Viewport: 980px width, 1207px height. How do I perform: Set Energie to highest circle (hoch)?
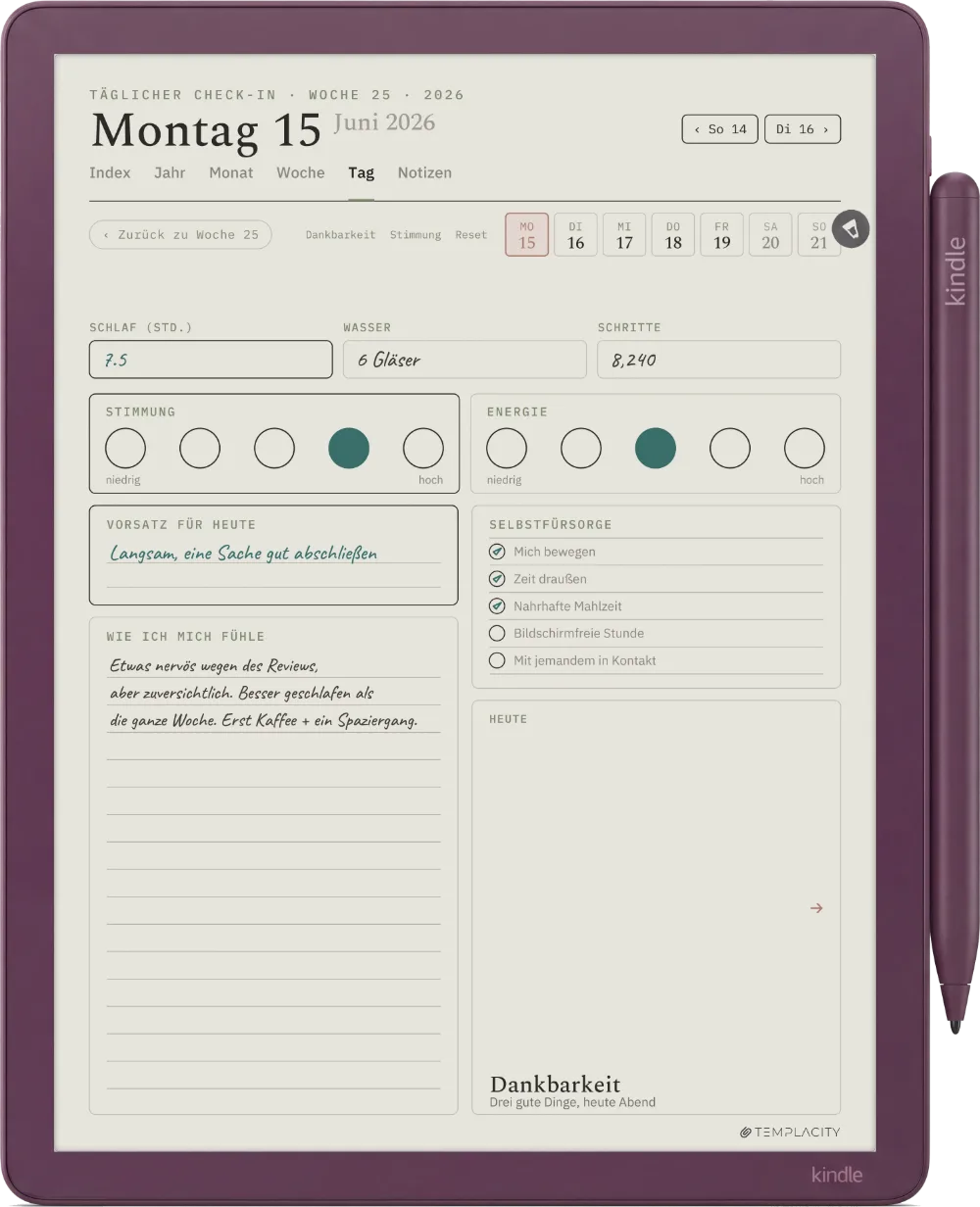[805, 448]
